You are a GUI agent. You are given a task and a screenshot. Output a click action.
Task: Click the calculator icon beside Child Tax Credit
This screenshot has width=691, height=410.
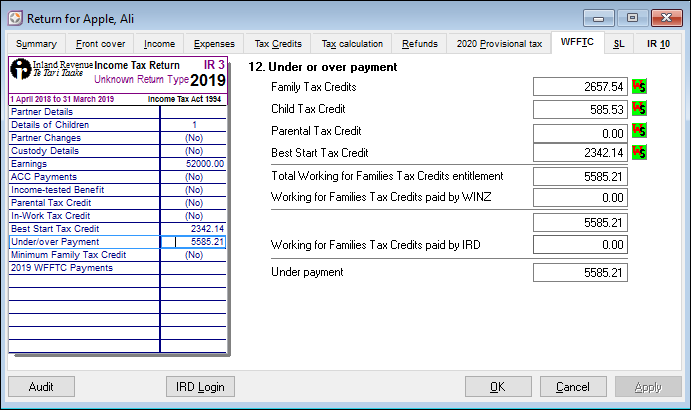coord(638,109)
